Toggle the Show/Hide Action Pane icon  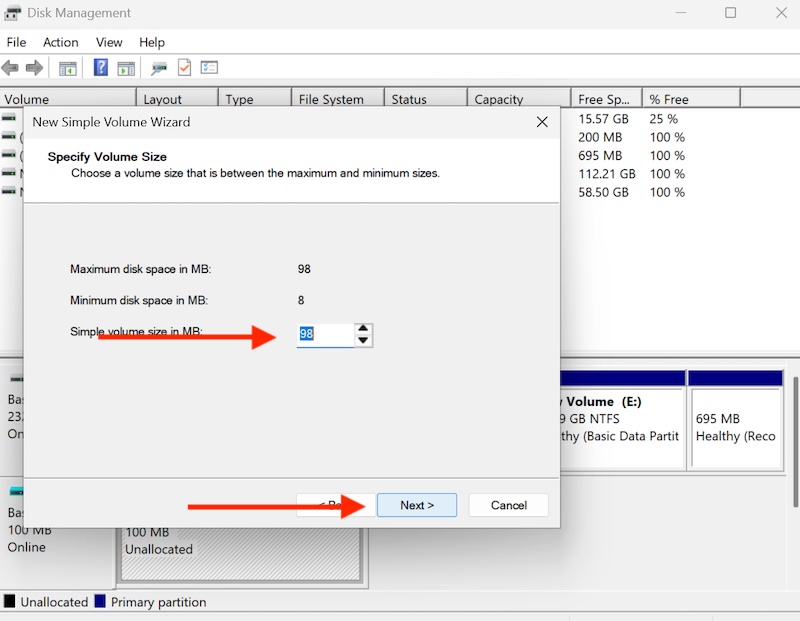tap(125, 67)
